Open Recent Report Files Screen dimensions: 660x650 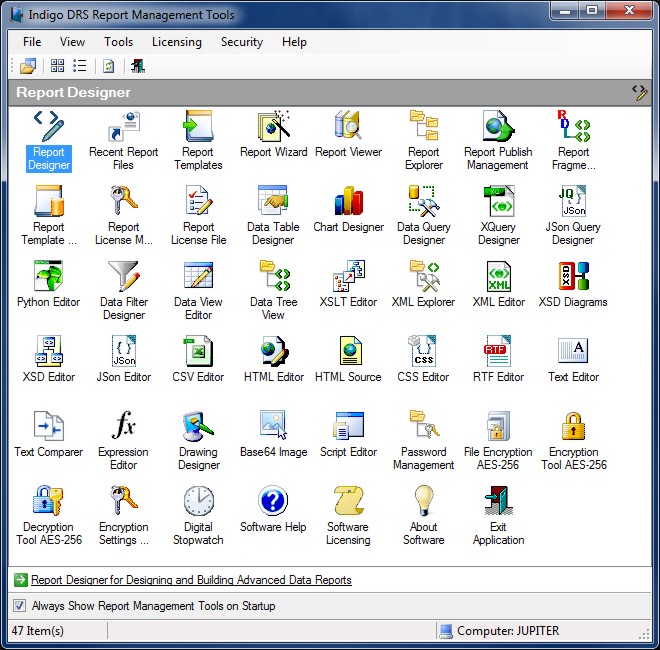tap(123, 141)
